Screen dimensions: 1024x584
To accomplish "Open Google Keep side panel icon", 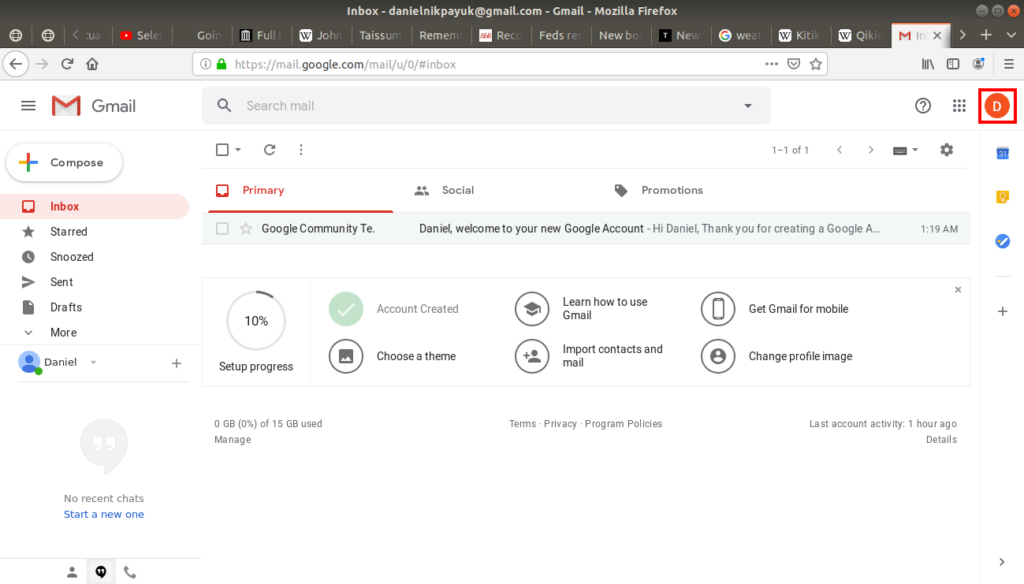I will point(1002,197).
